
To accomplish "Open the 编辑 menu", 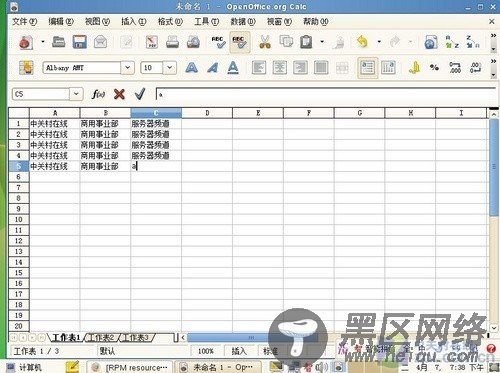I will (x=61, y=22).
